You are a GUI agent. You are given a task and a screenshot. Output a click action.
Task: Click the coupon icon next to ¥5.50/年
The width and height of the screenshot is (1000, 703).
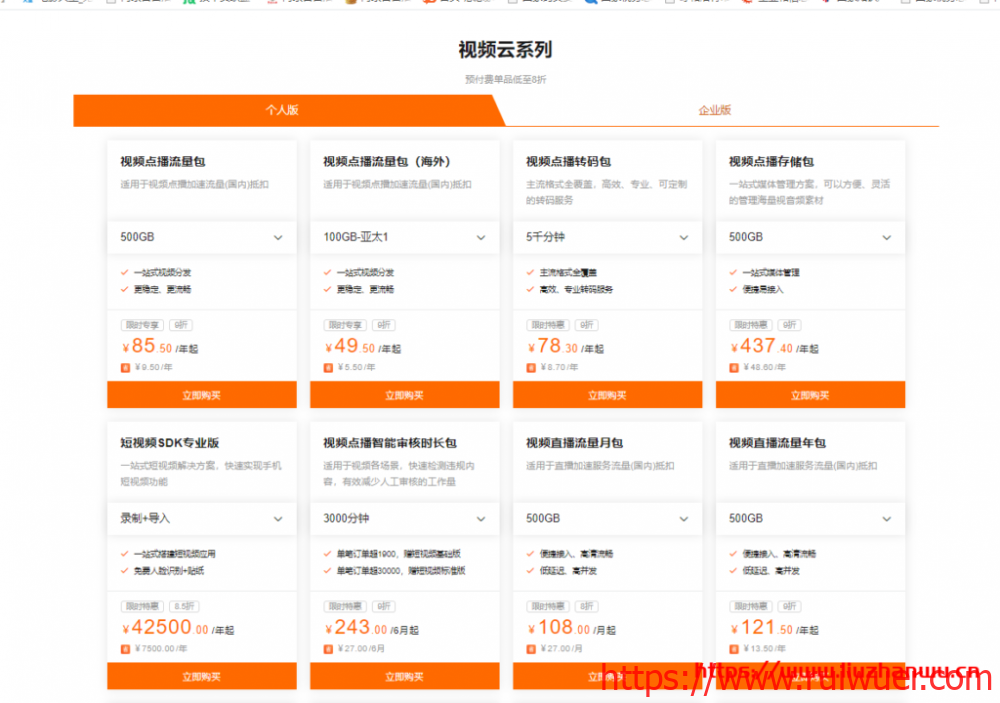pyautogui.click(x=328, y=367)
